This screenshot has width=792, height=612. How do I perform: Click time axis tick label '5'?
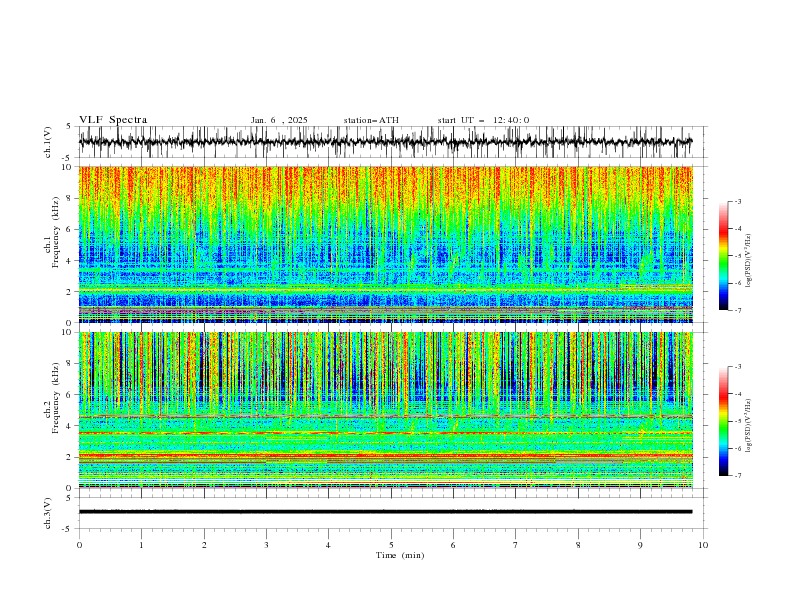[x=391, y=545]
